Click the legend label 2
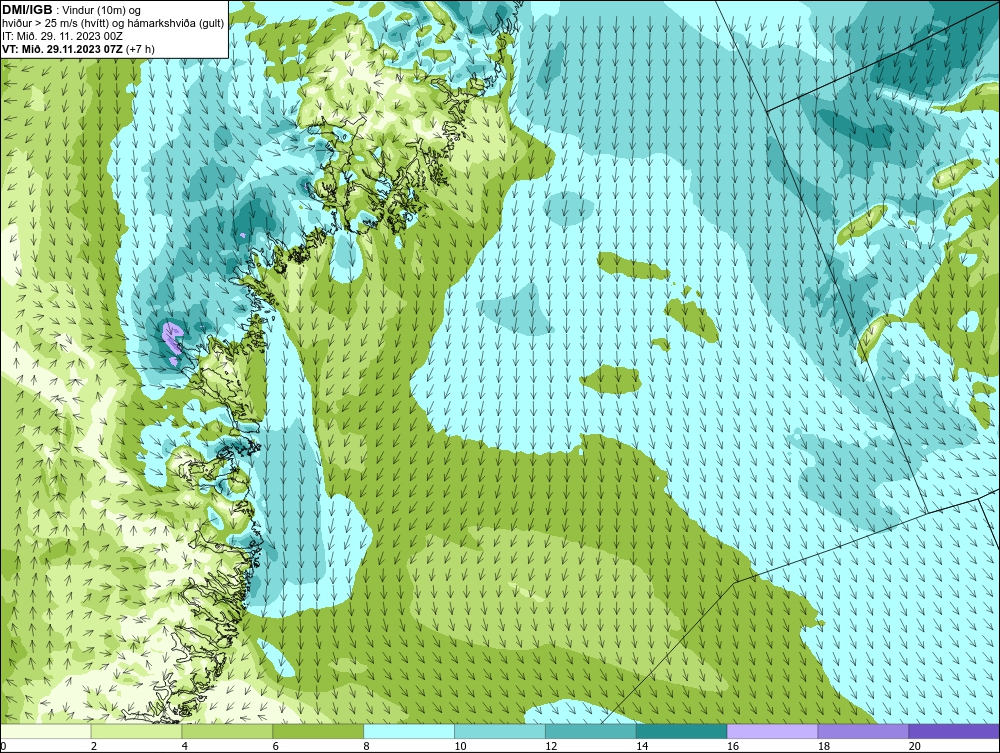 point(94,746)
